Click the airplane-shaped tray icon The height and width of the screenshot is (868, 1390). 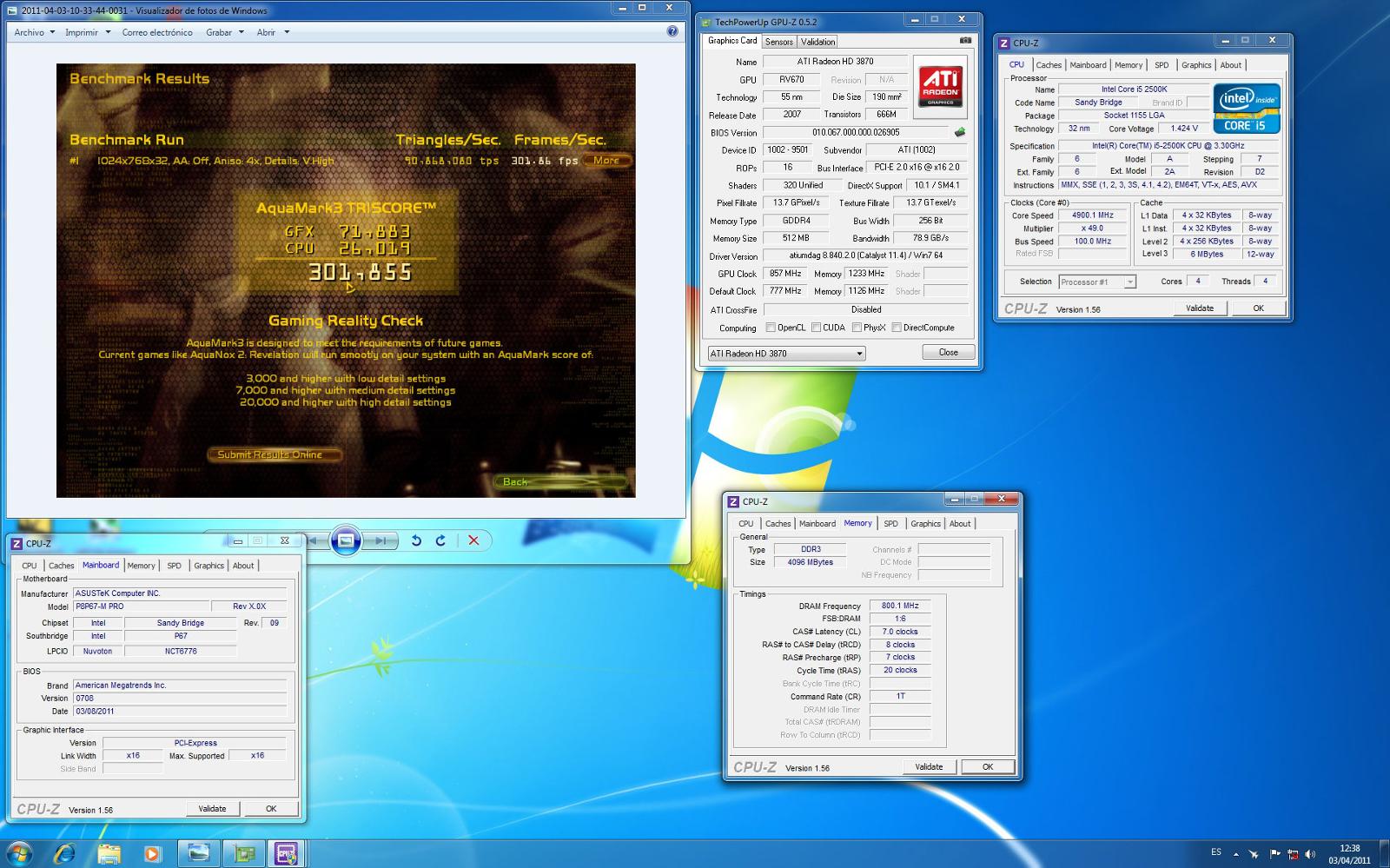pos(1254,854)
